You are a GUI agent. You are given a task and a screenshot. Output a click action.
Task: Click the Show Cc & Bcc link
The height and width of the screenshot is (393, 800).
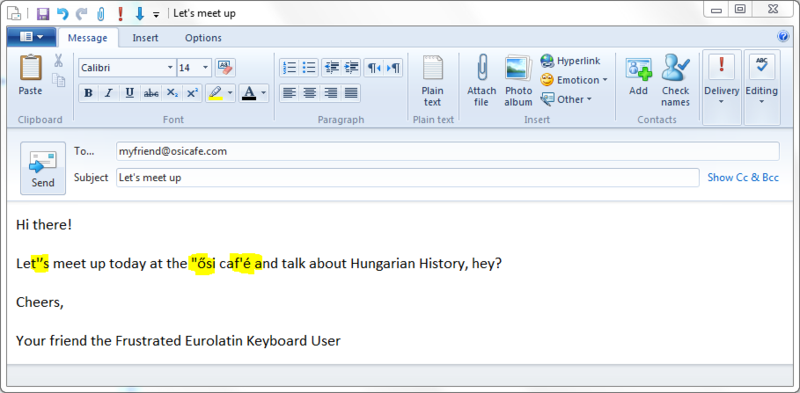[x=743, y=178]
